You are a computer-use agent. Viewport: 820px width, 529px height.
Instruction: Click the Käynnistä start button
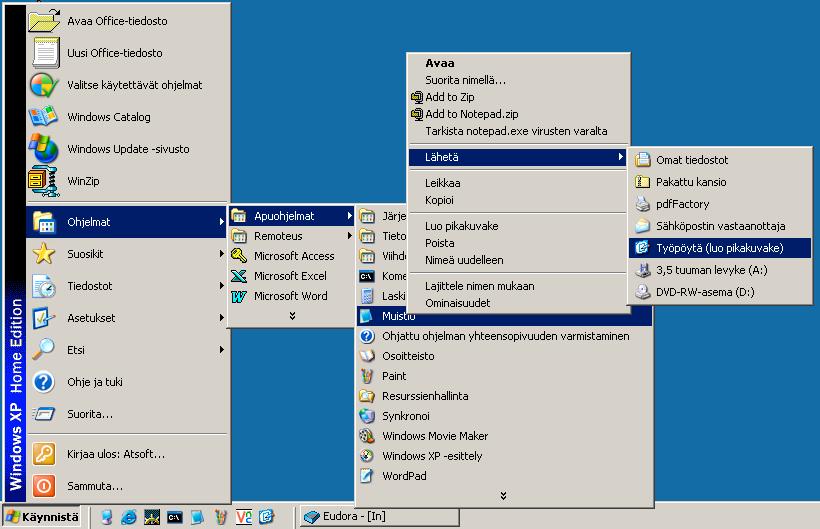(42, 517)
